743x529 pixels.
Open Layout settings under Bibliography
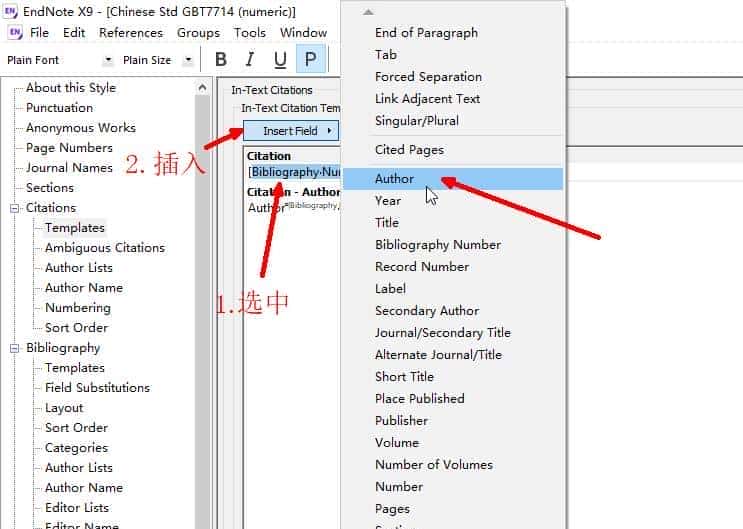[x=64, y=408]
